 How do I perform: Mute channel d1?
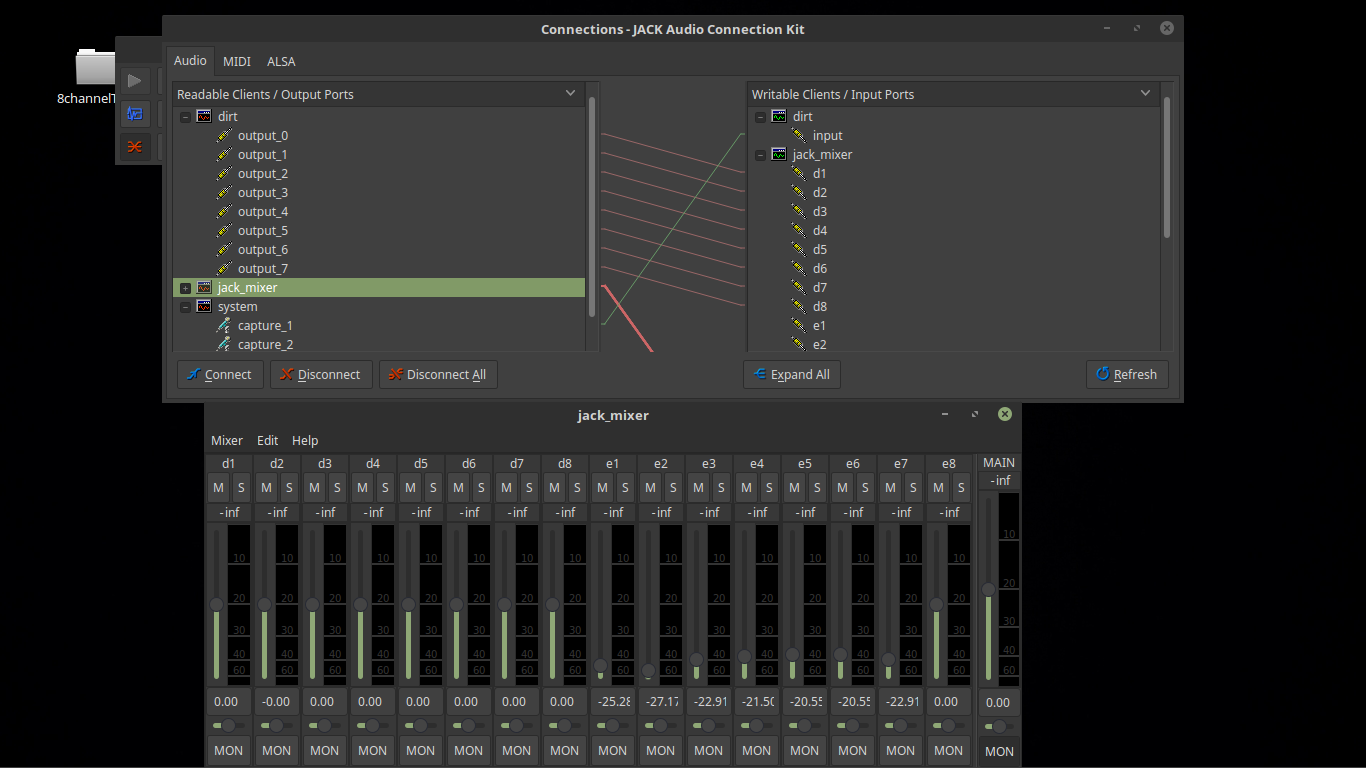click(x=218, y=488)
